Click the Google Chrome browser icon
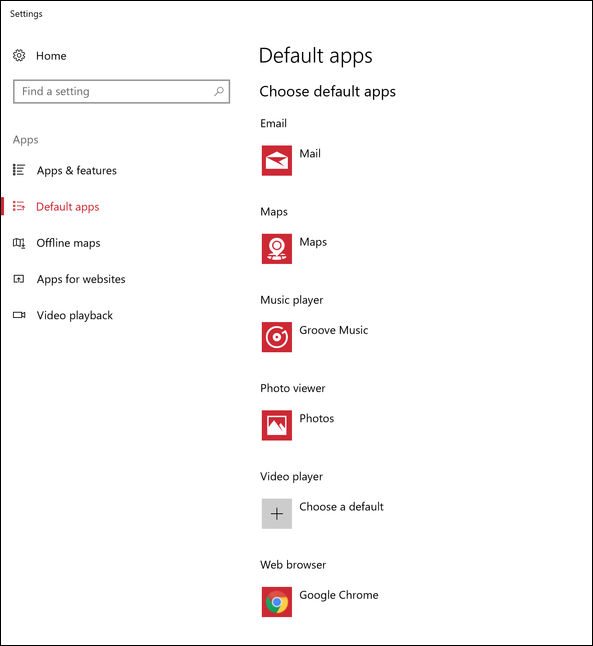 point(277,602)
